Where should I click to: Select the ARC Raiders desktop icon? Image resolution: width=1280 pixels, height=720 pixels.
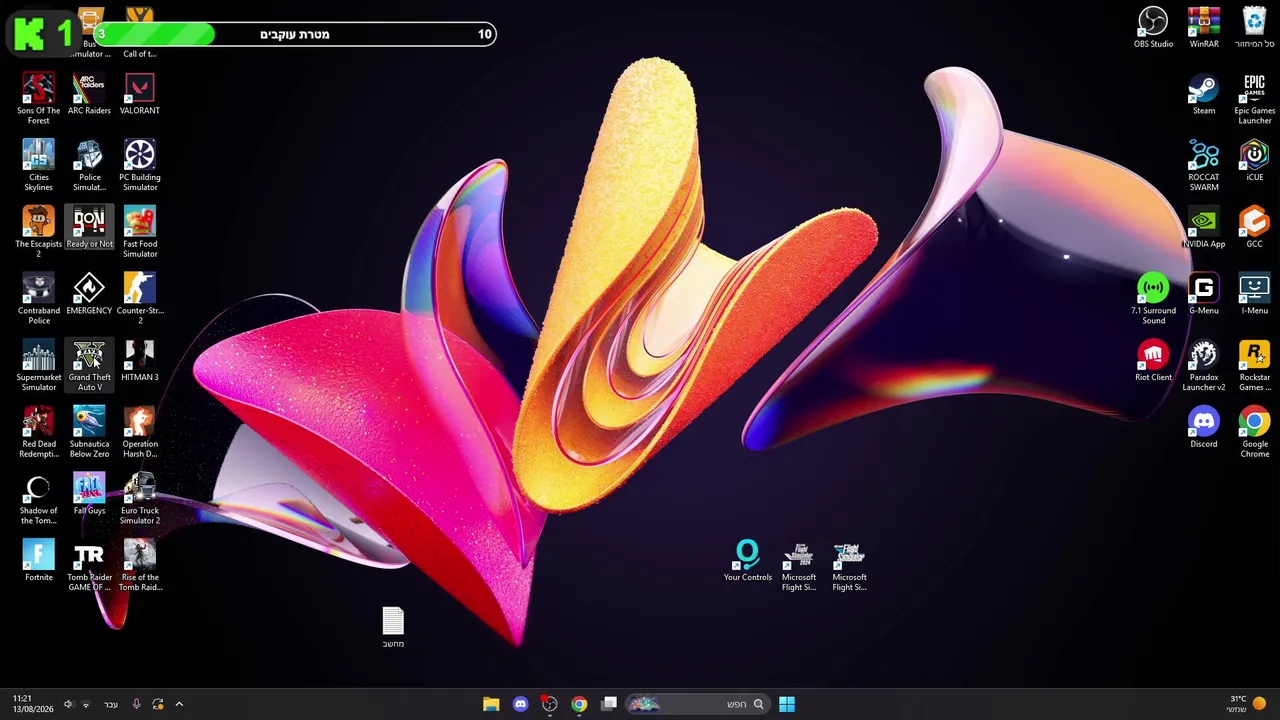point(89,95)
